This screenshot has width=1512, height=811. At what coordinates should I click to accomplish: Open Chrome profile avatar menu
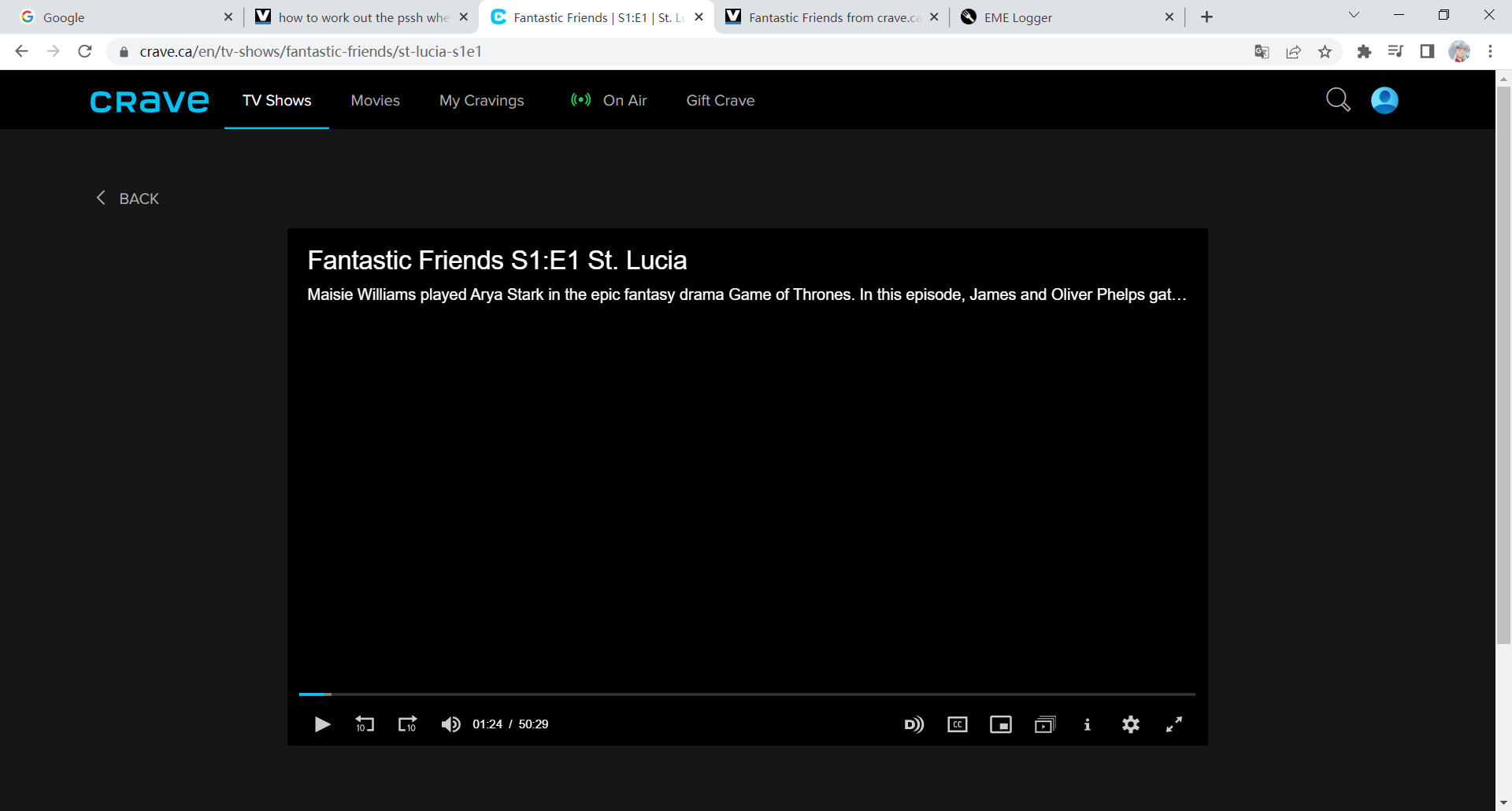click(1459, 52)
